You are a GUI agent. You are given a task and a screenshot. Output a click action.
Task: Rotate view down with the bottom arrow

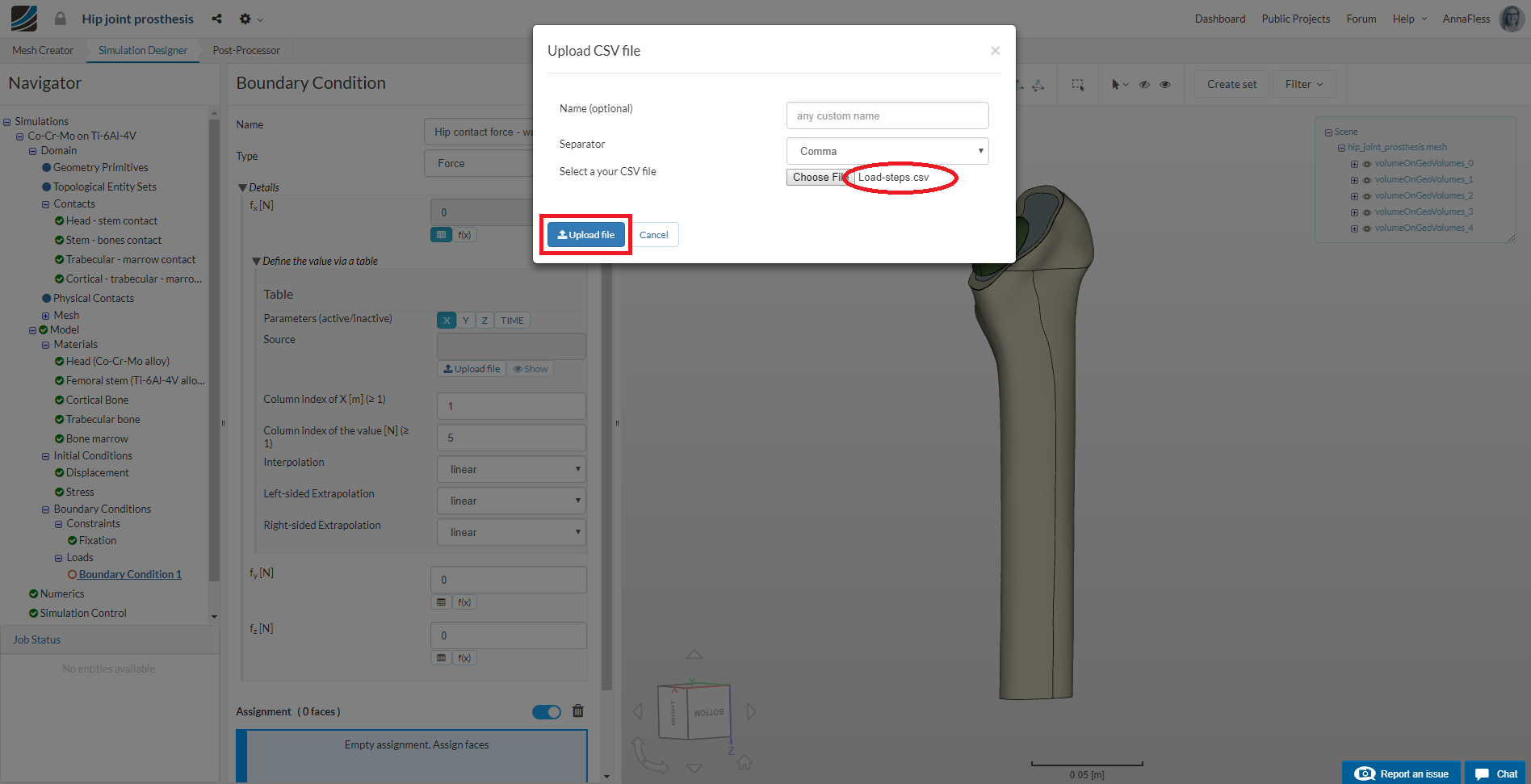[x=694, y=768]
